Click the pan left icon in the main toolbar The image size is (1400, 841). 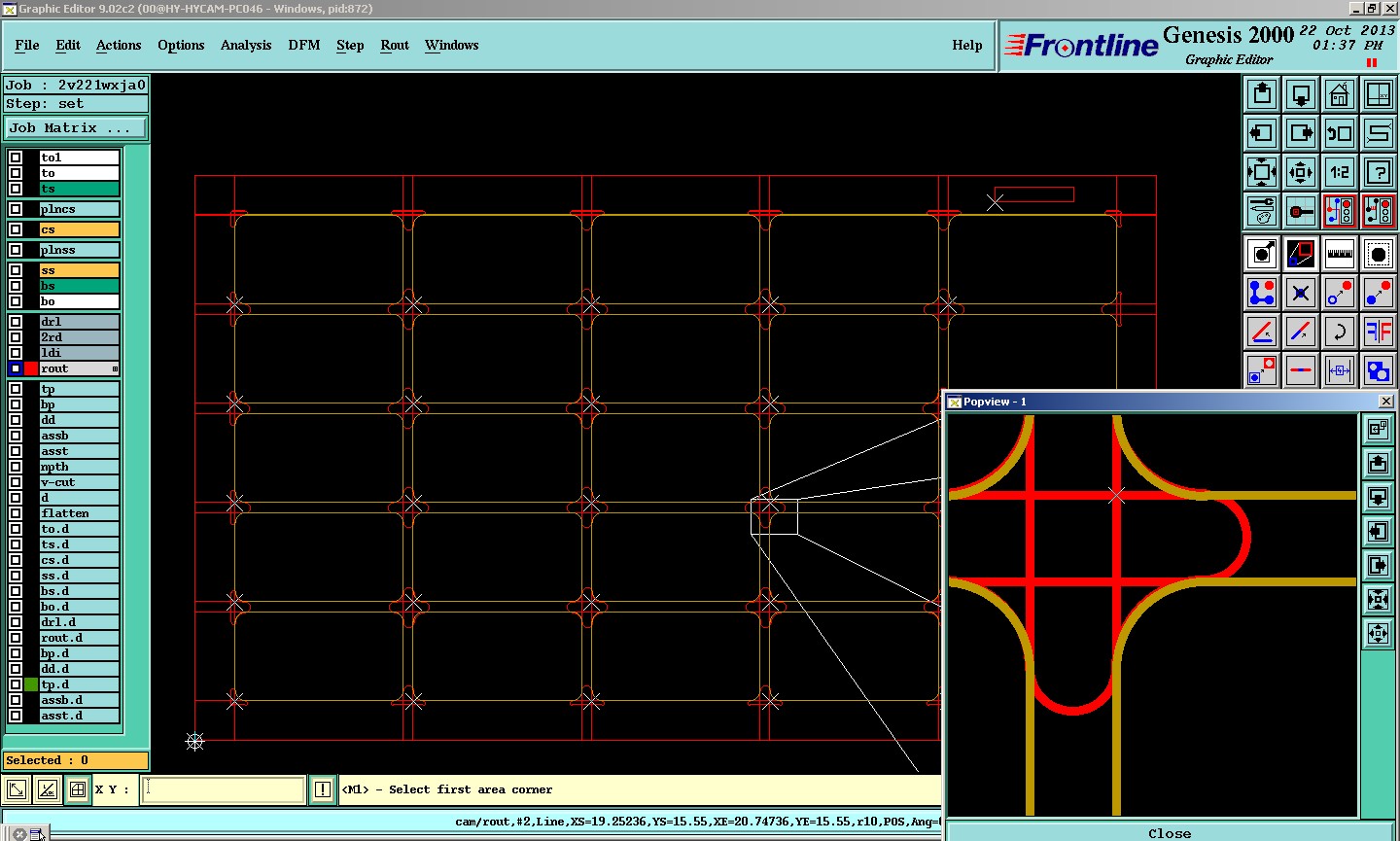[1262, 133]
